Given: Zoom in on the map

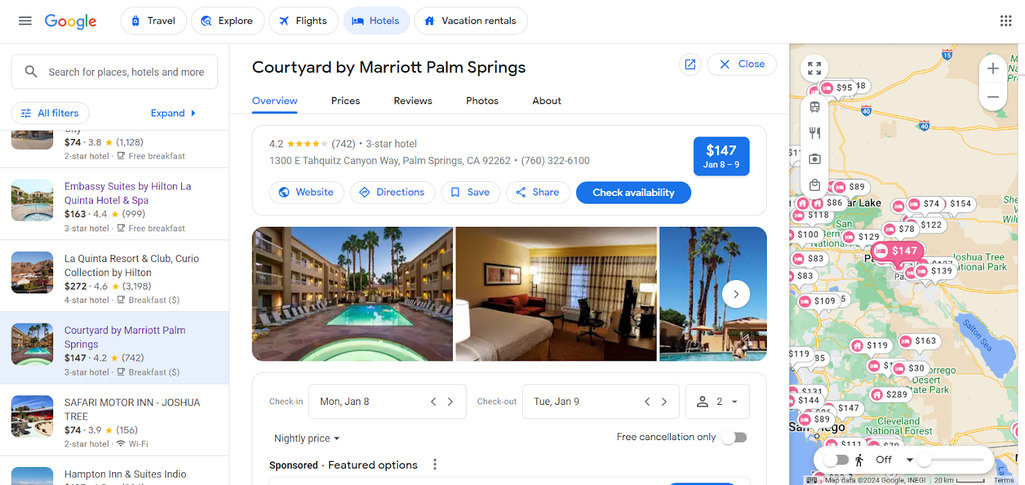Looking at the screenshot, I should [x=992, y=69].
